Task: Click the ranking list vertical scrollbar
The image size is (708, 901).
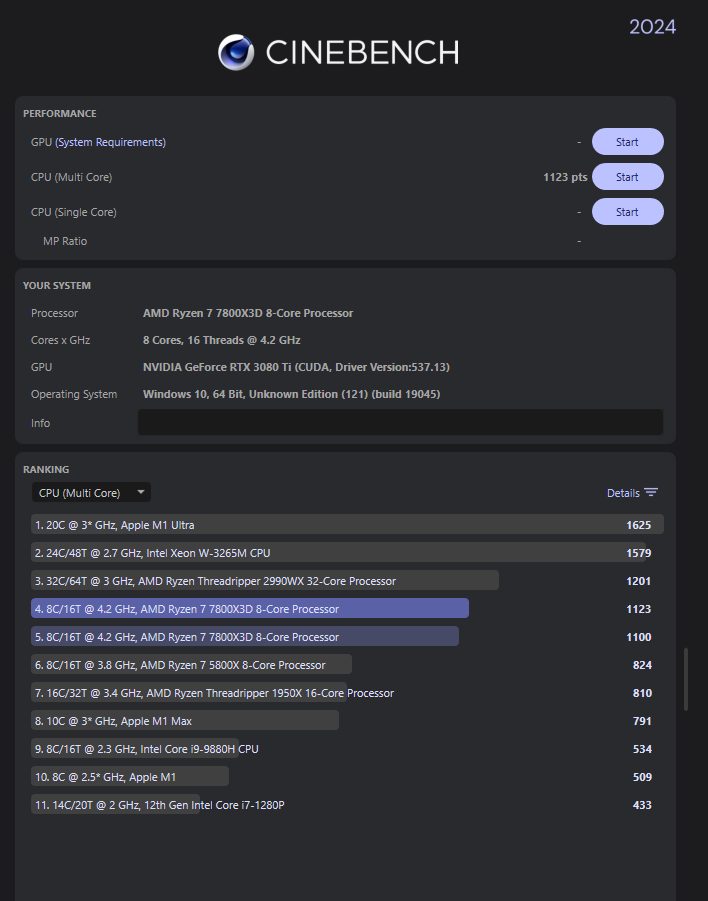Action: [x=685, y=680]
